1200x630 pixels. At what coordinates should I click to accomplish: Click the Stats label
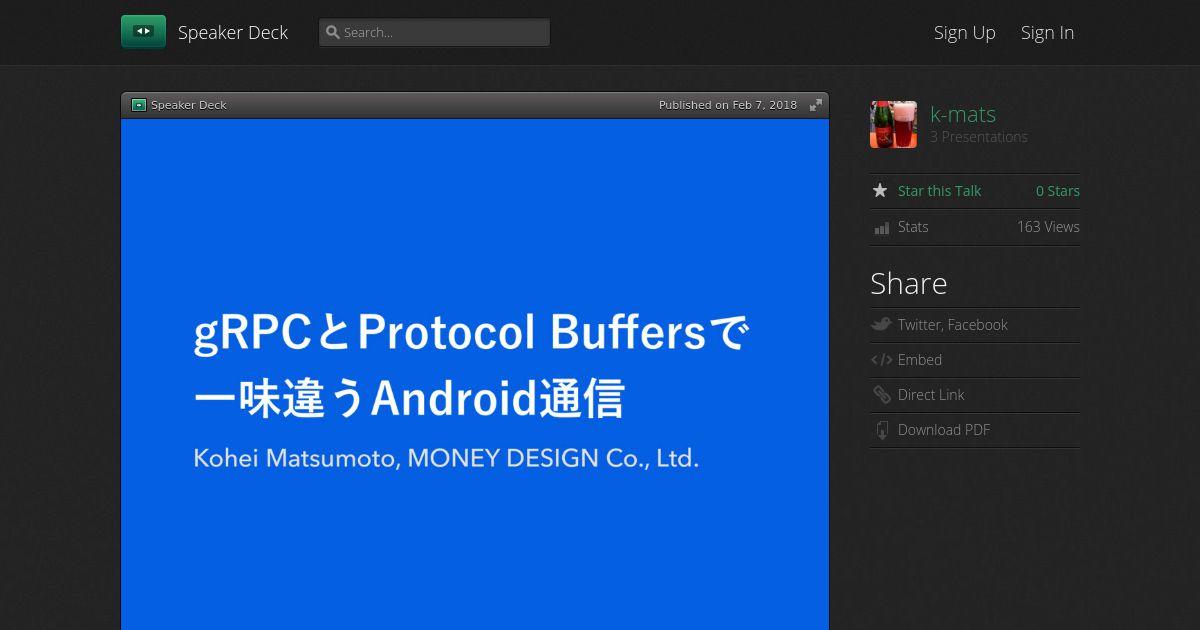pos(913,227)
